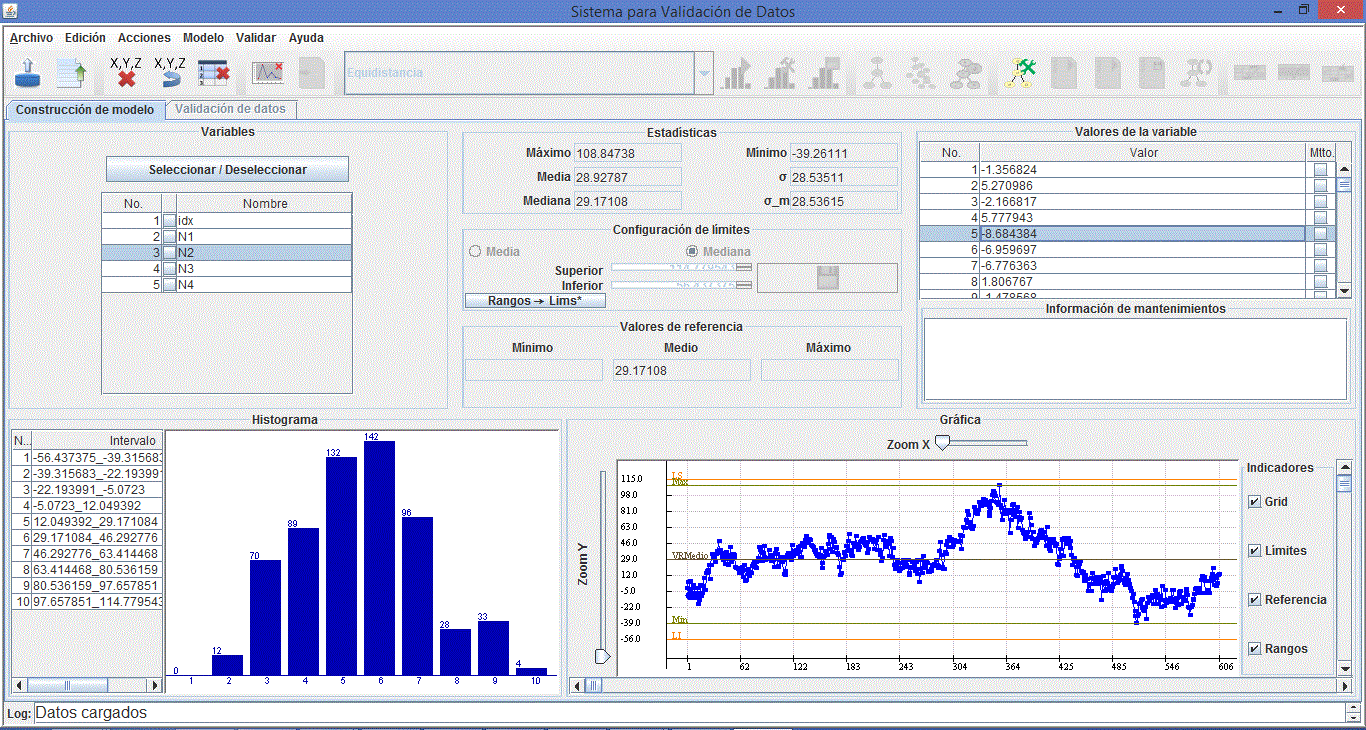Check the N3 variable checkbox
This screenshot has width=1366, height=730.
(x=170, y=268)
